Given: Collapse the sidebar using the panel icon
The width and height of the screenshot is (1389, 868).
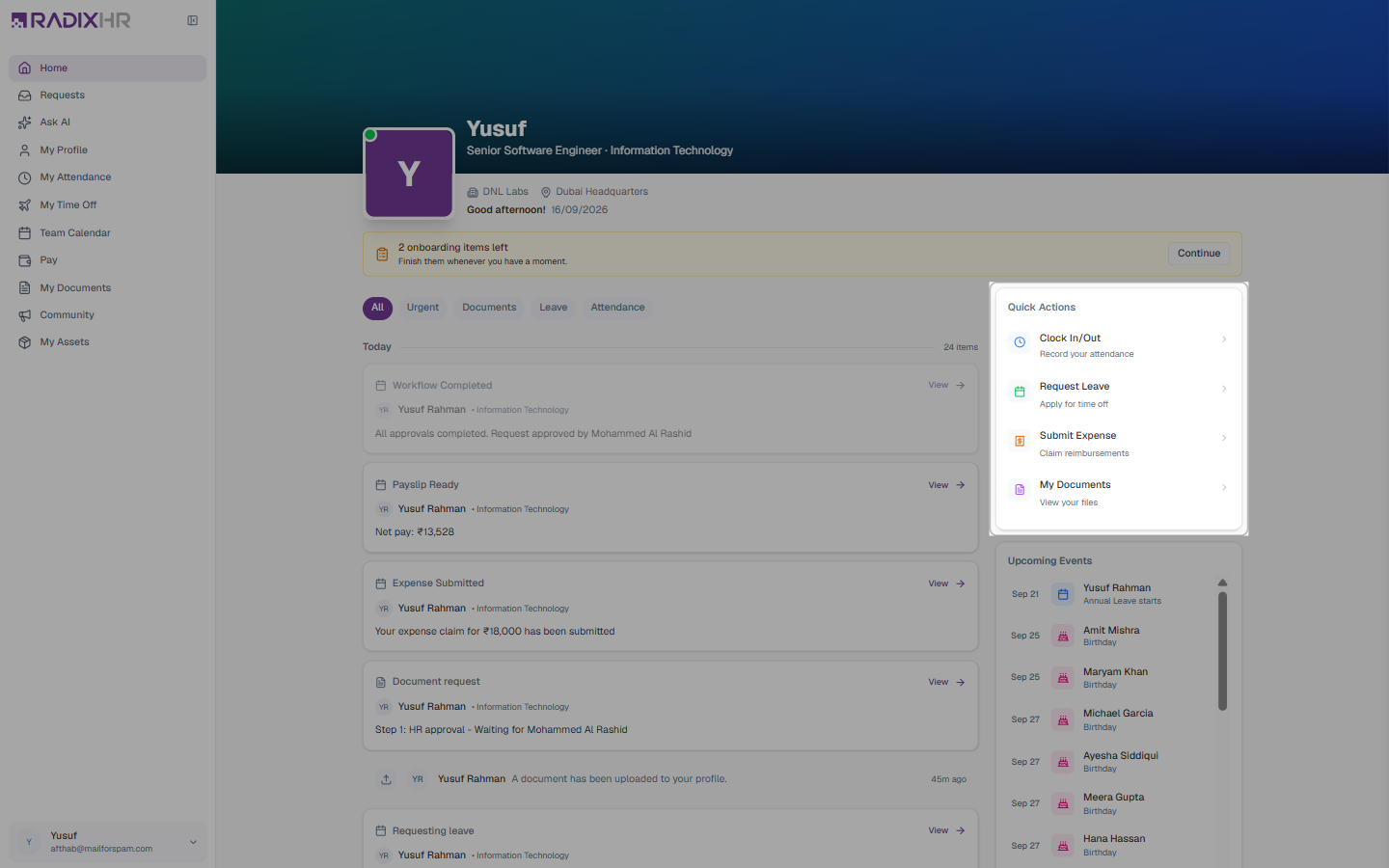Looking at the screenshot, I should pyautogui.click(x=193, y=20).
